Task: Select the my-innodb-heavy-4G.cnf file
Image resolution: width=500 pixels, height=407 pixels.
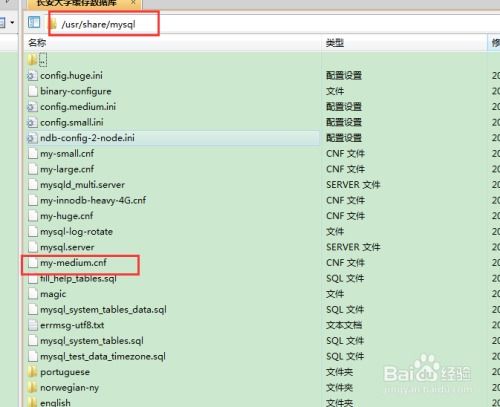Action: click(x=93, y=200)
